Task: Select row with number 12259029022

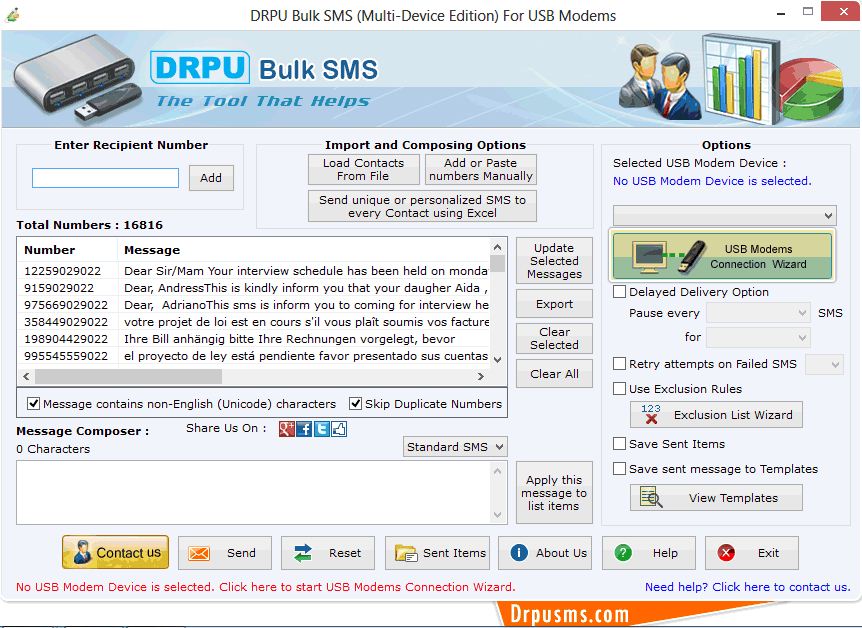Action: tap(254, 271)
